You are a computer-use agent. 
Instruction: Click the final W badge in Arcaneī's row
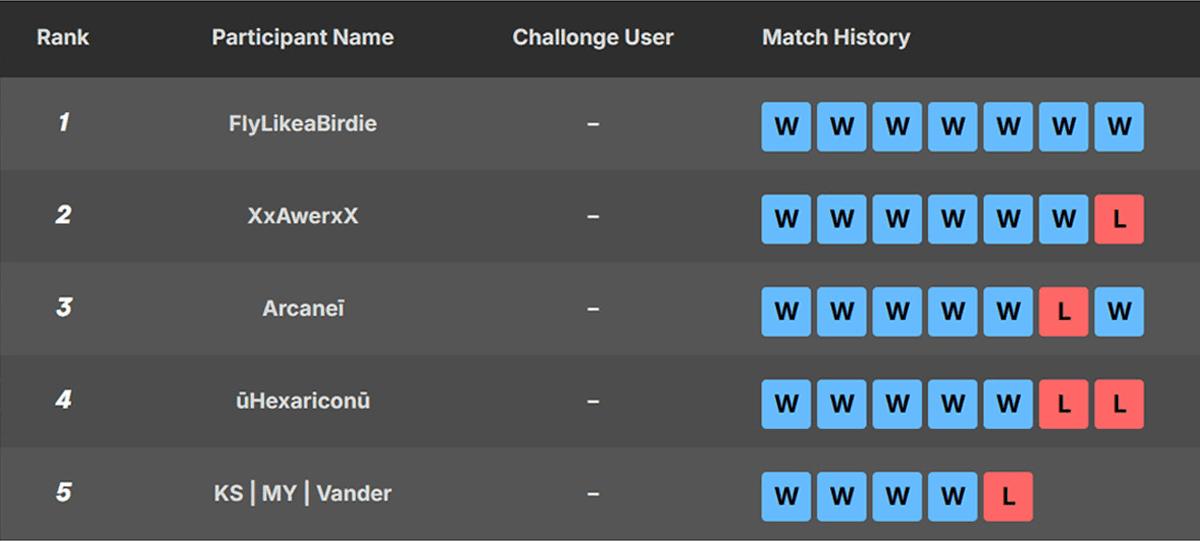pyautogui.click(x=1119, y=312)
